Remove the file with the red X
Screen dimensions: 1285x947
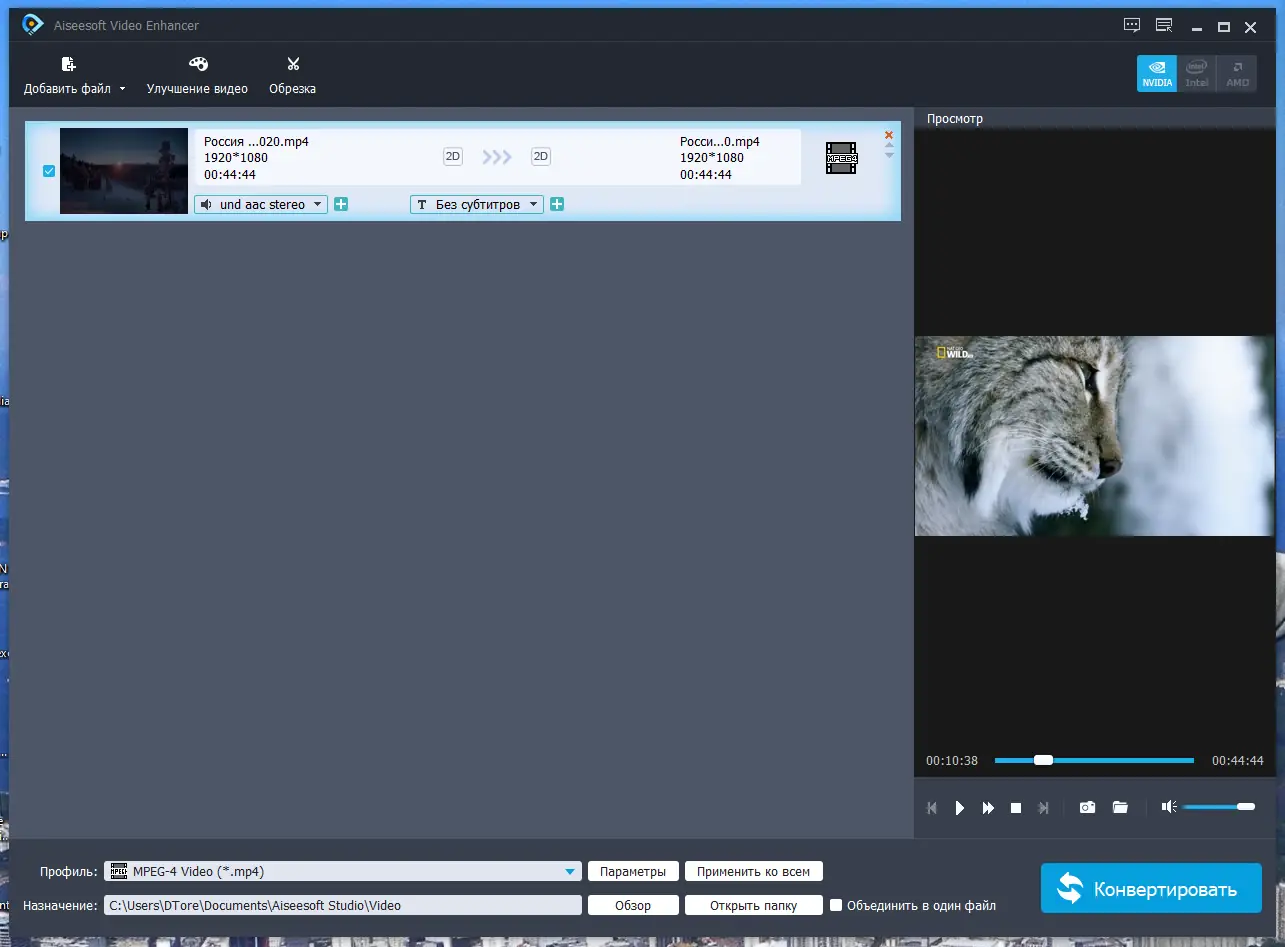click(x=889, y=135)
